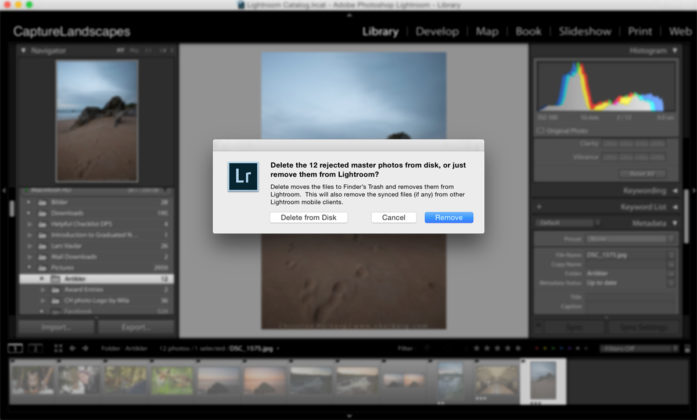Toggle the Original Photo checkbox

(541, 131)
